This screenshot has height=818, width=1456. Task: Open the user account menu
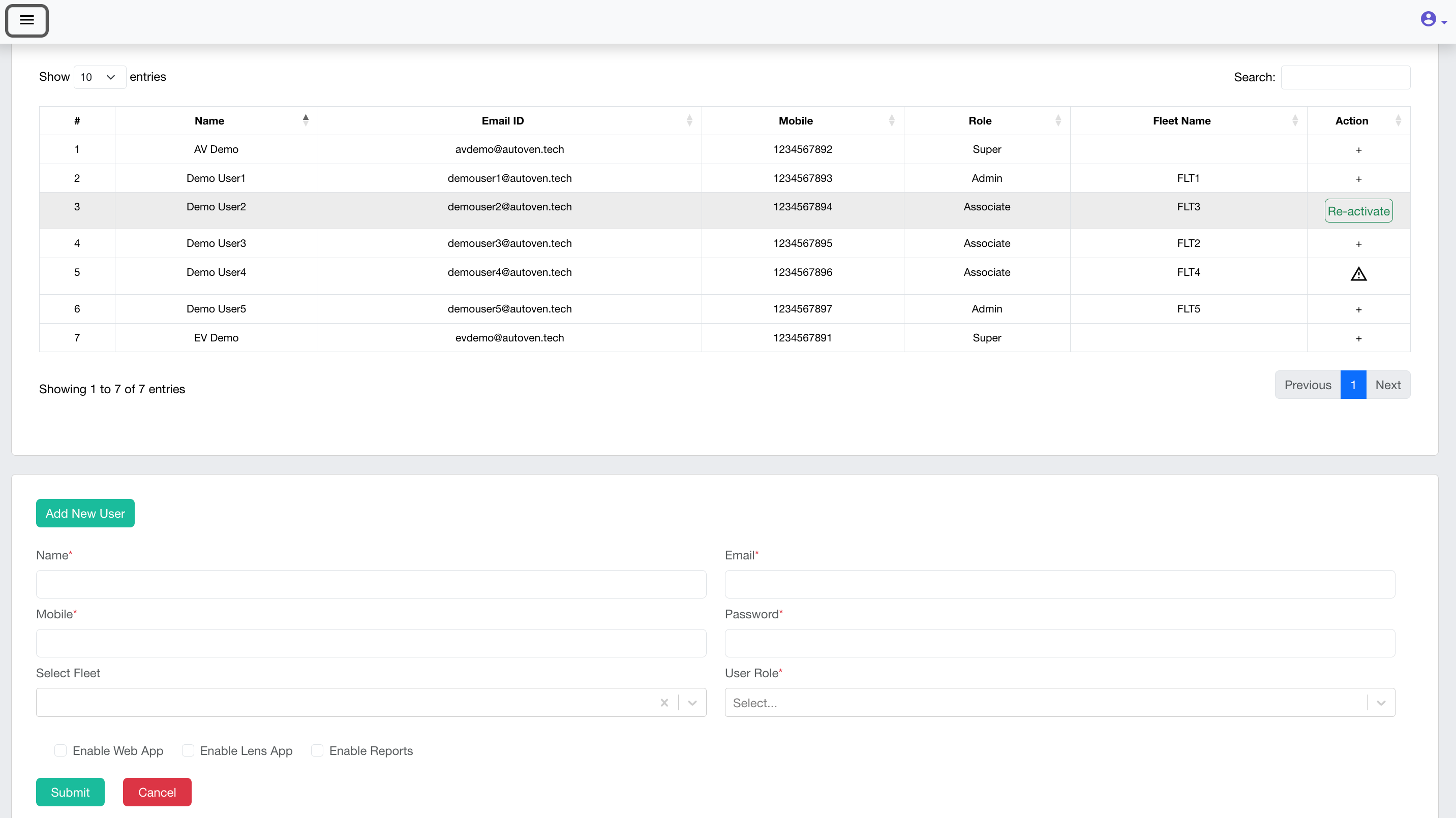pyautogui.click(x=1430, y=19)
